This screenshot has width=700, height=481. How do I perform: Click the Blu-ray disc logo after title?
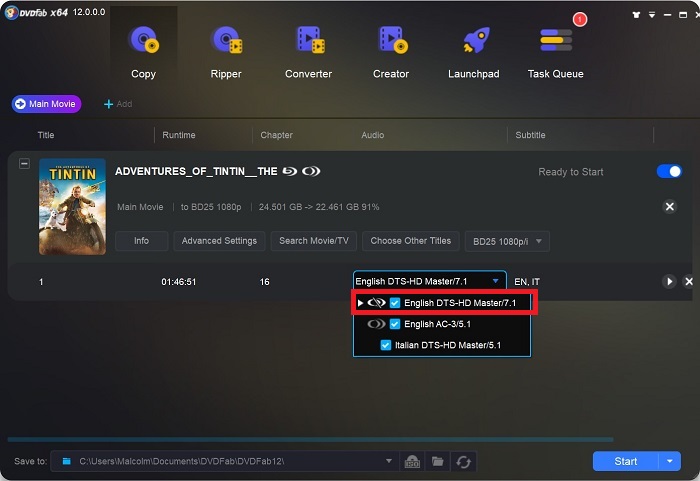coord(290,171)
